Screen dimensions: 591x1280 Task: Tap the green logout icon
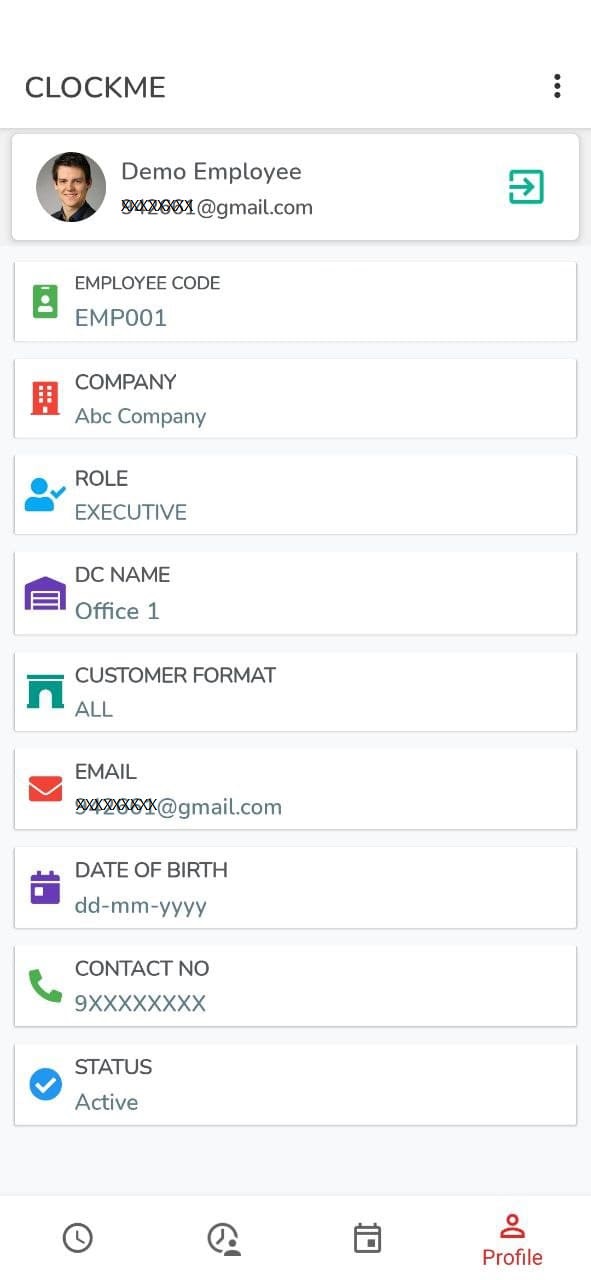pyautogui.click(x=526, y=187)
